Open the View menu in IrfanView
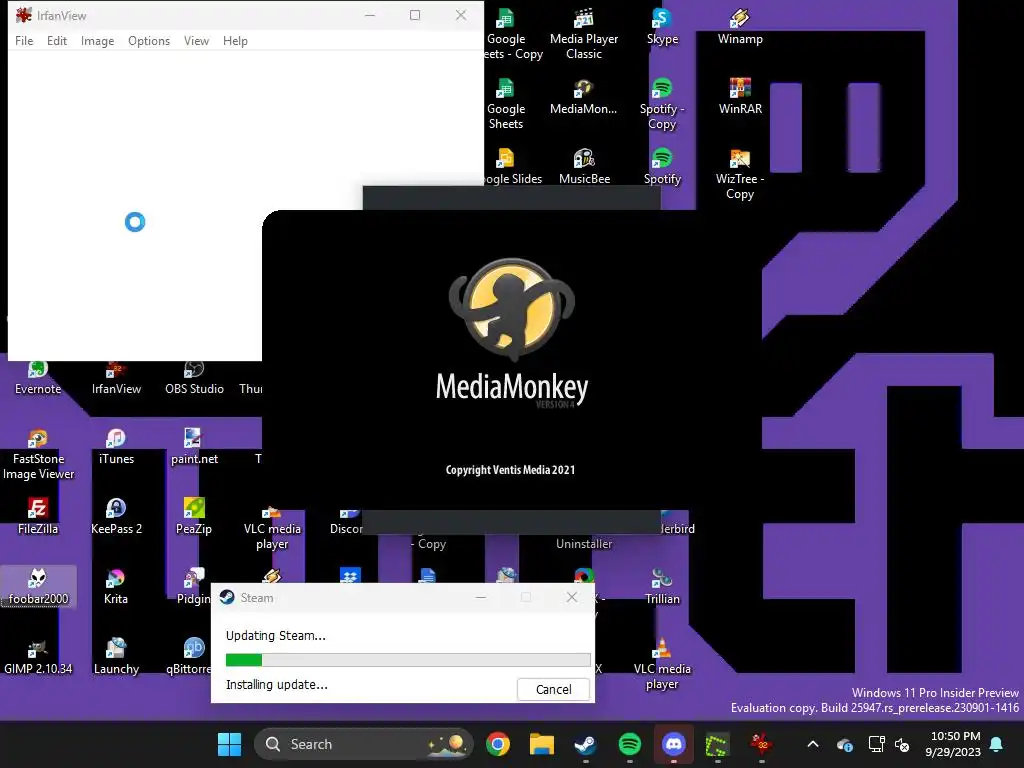Screen dimensions: 1024x768 point(196,40)
